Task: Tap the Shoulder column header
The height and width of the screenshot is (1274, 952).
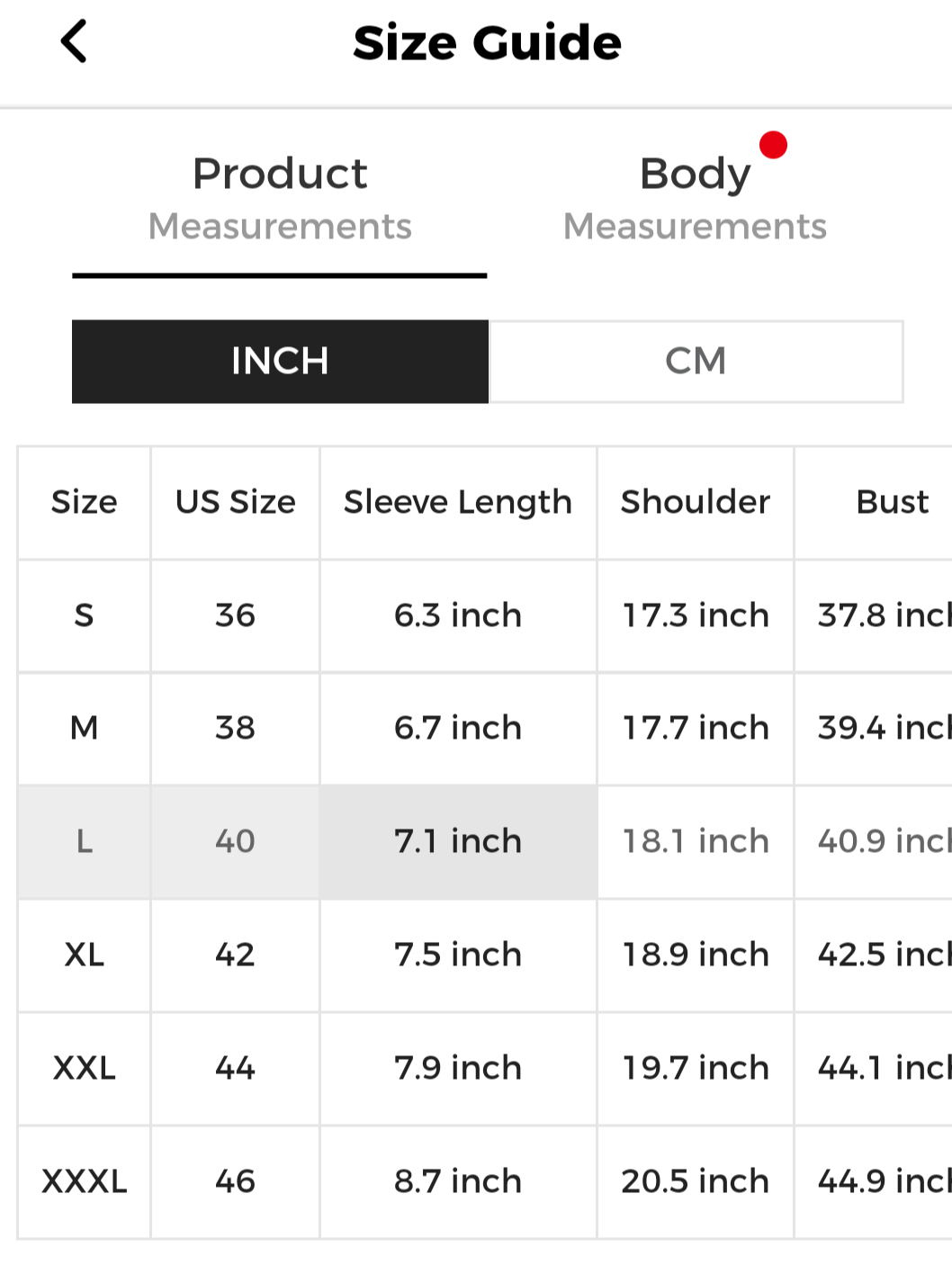Action: 696,502
